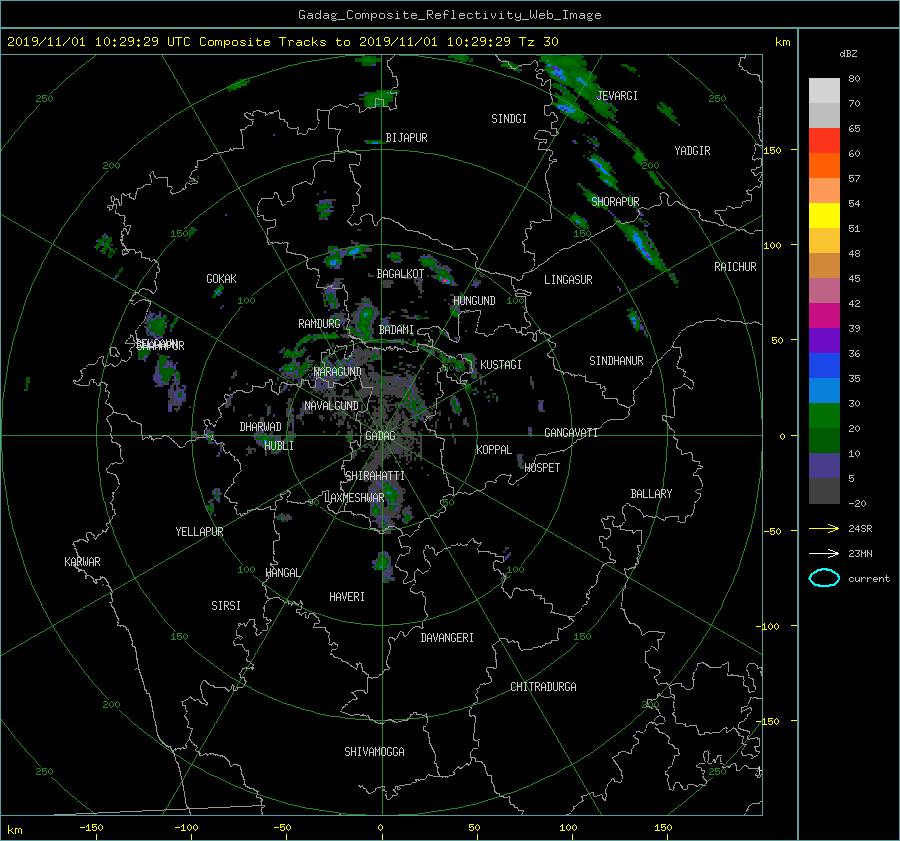Click the KUSTAGI city label

[501, 365]
